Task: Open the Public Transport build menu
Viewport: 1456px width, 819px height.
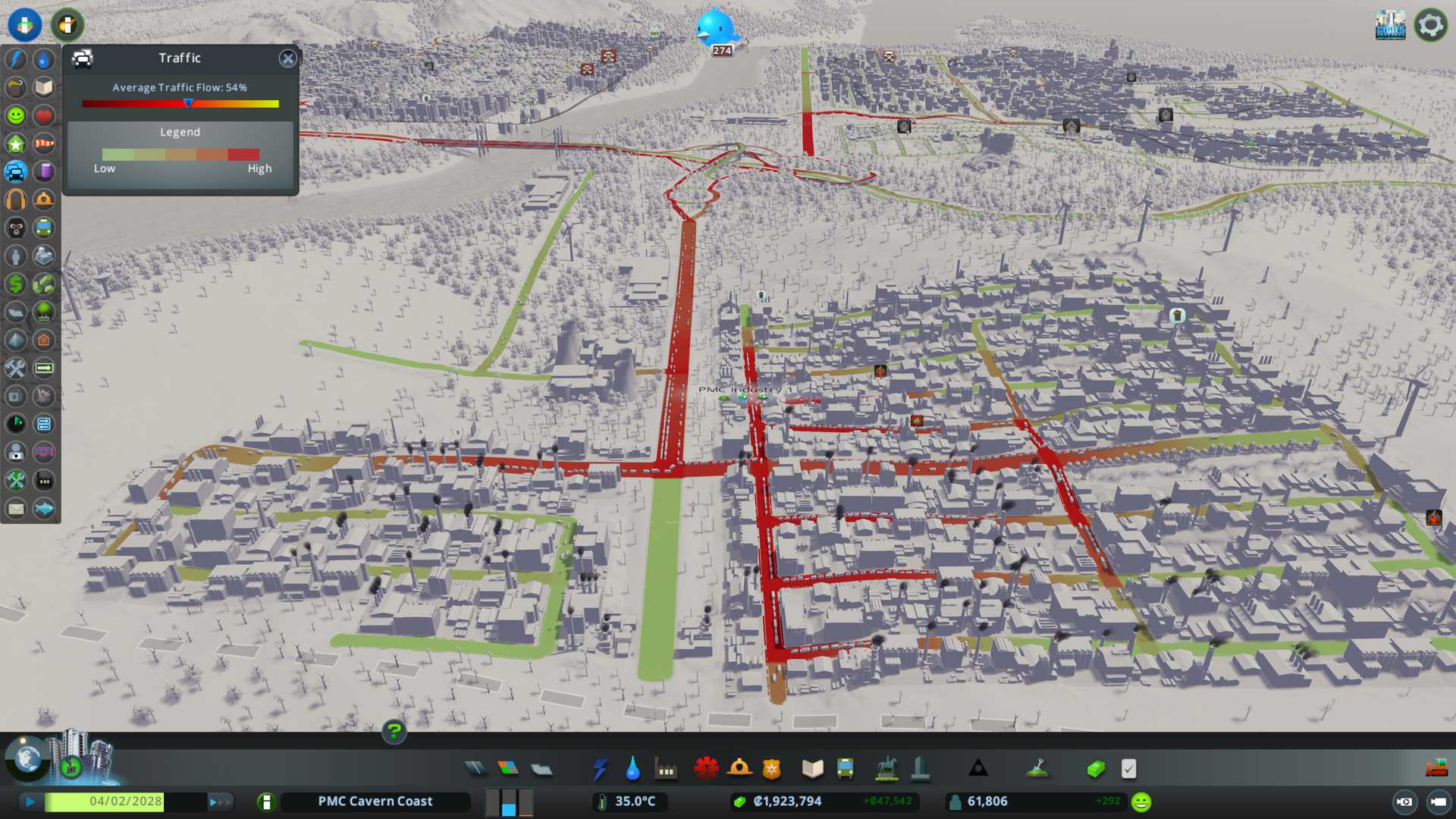Action: [846, 769]
